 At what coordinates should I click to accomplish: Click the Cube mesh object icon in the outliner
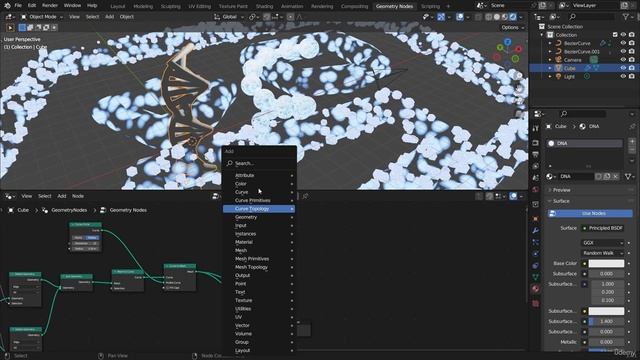(x=558, y=68)
